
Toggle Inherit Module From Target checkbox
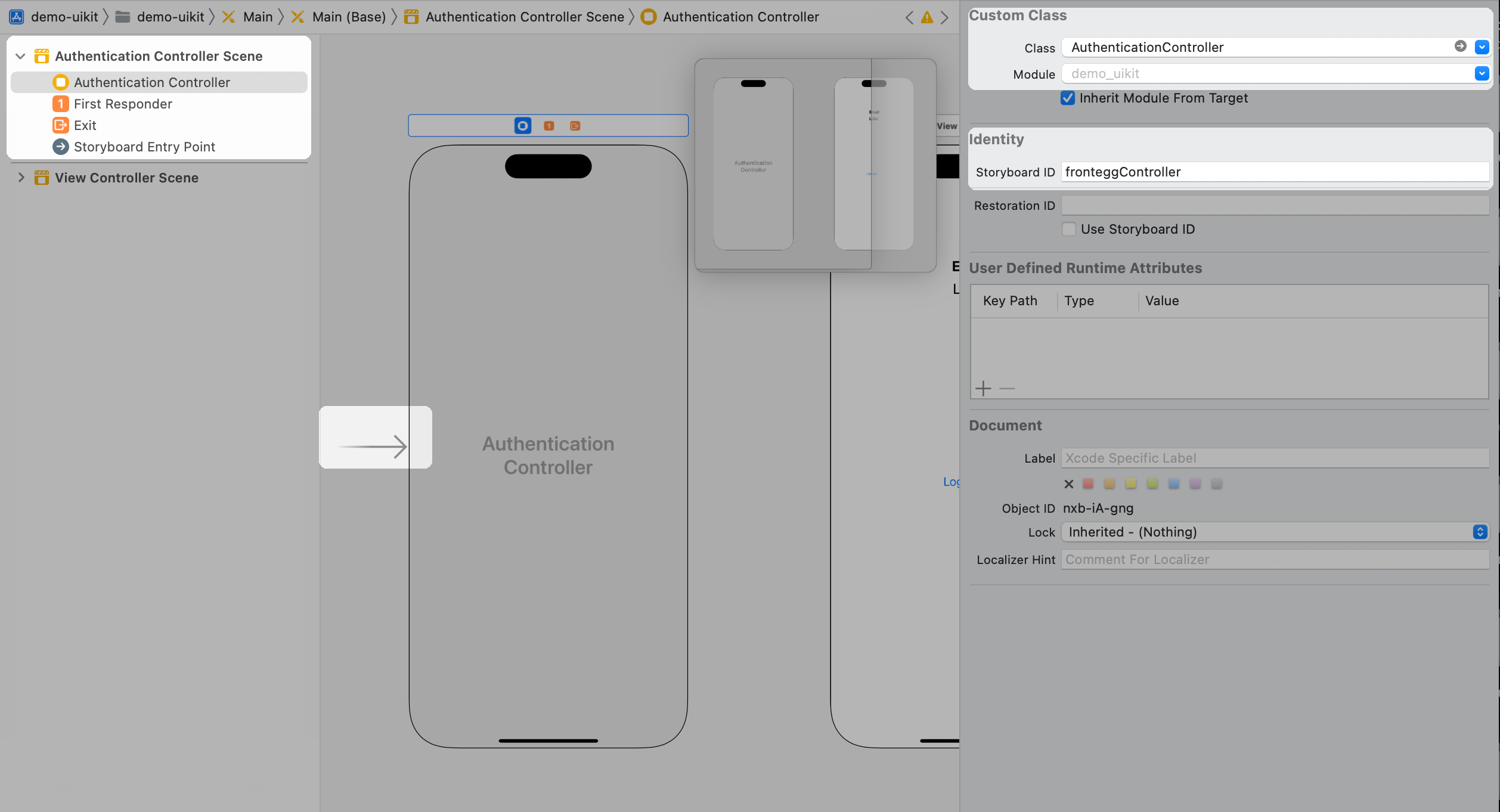coord(1068,98)
